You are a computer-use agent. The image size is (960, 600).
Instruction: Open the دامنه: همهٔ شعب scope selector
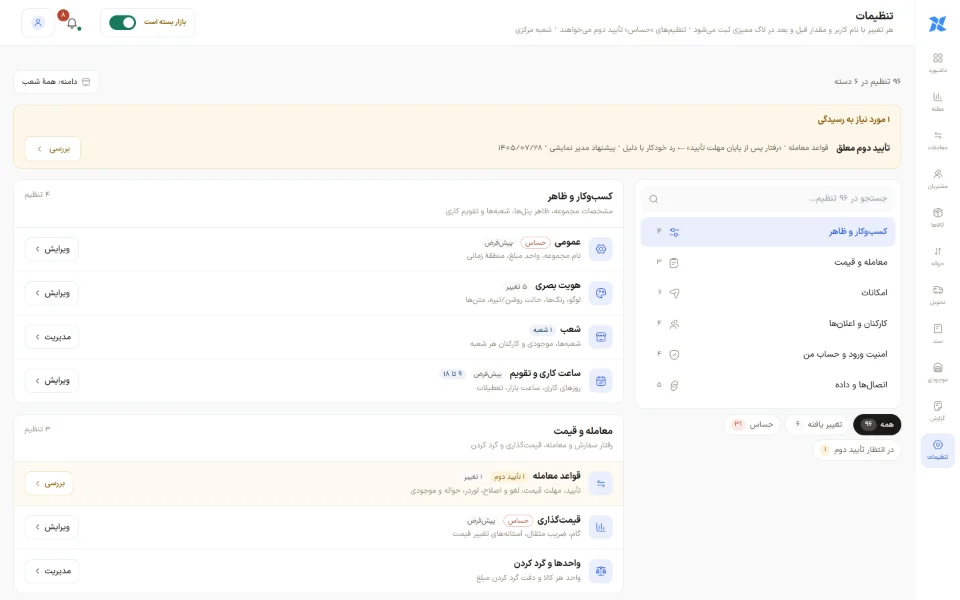(x=56, y=81)
